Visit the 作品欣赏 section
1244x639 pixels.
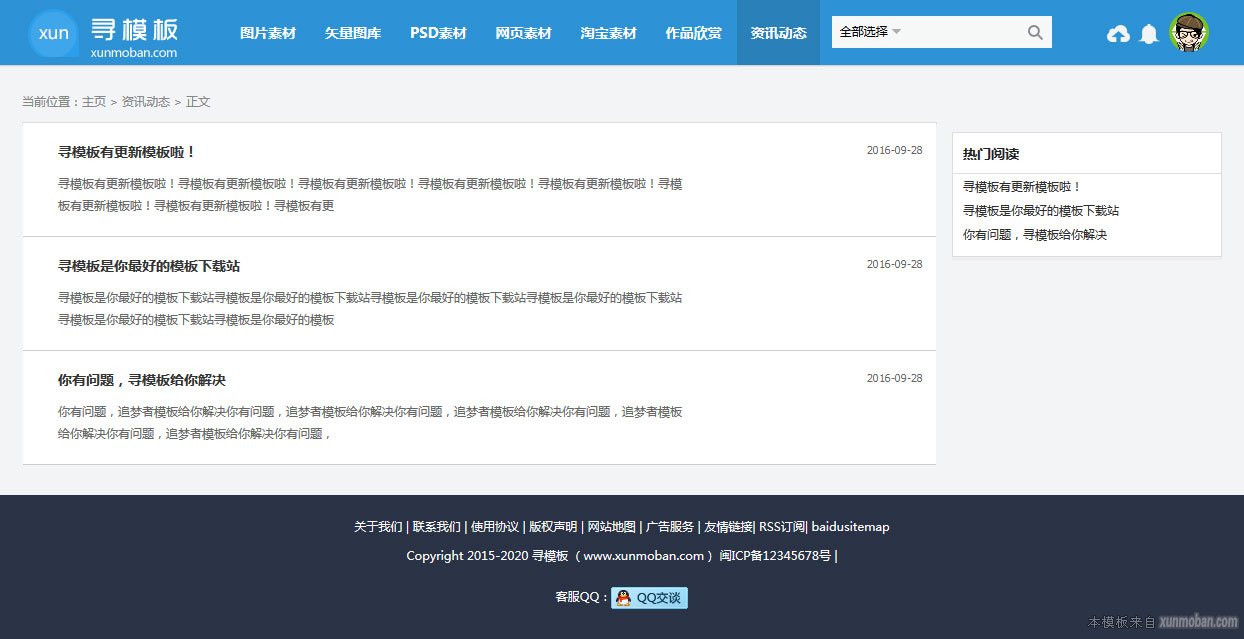pyautogui.click(x=693, y=33)
